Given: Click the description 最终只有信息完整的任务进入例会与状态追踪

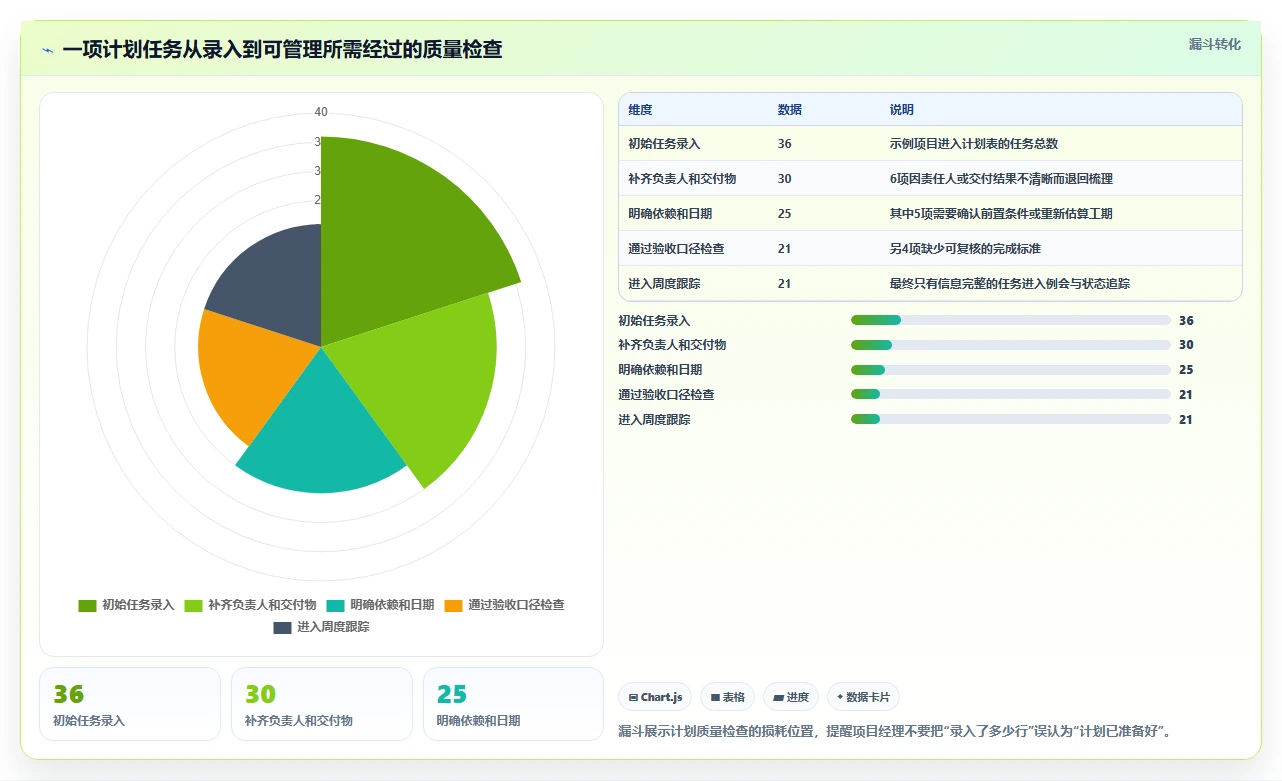Looking at the screenshot, I should [x=1009, y=284].
